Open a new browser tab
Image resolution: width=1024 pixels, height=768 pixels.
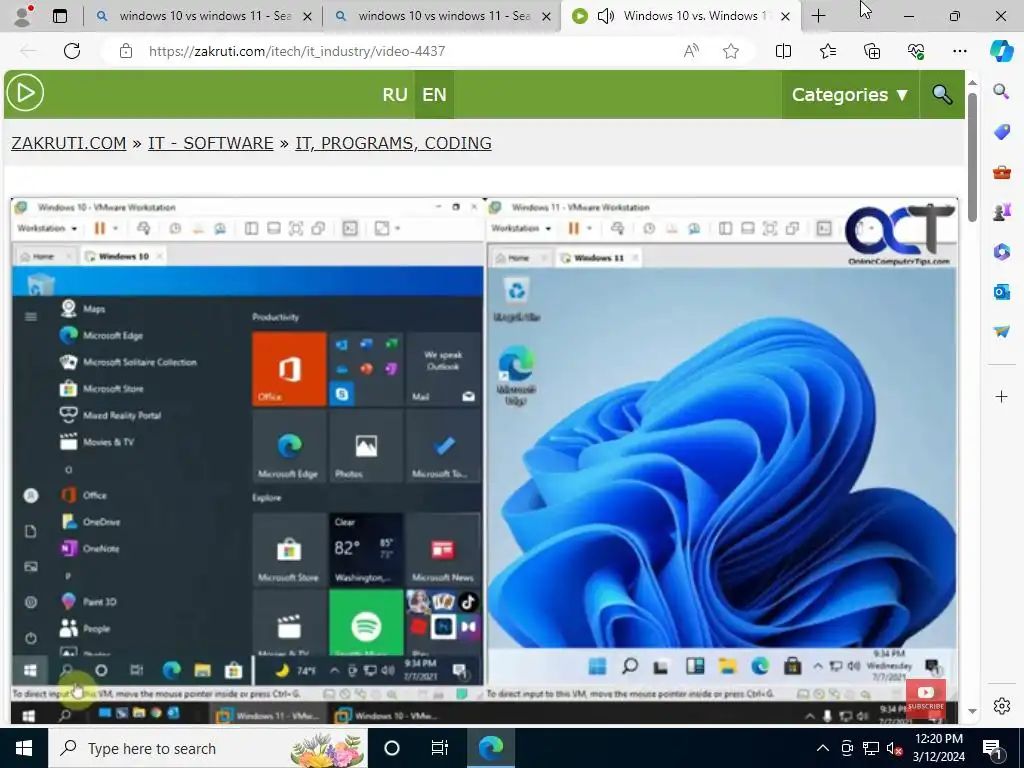click(818, 16)
